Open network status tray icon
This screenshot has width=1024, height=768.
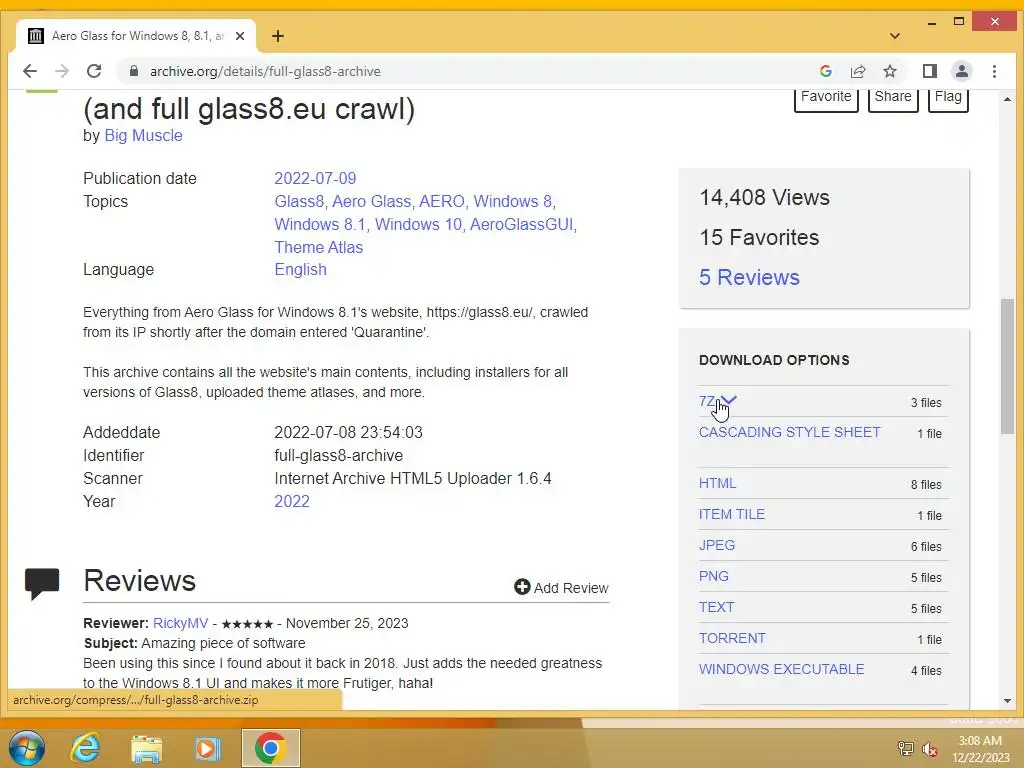coord(905,748)
